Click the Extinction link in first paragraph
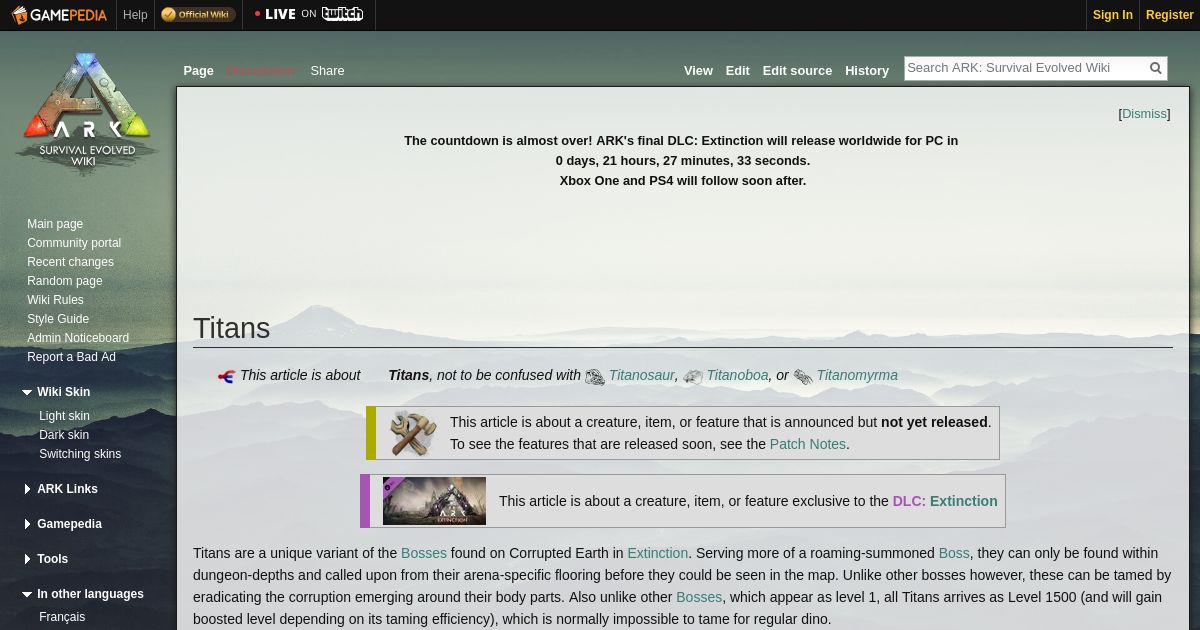This screenshot has width=1200, height=630. 658,553
